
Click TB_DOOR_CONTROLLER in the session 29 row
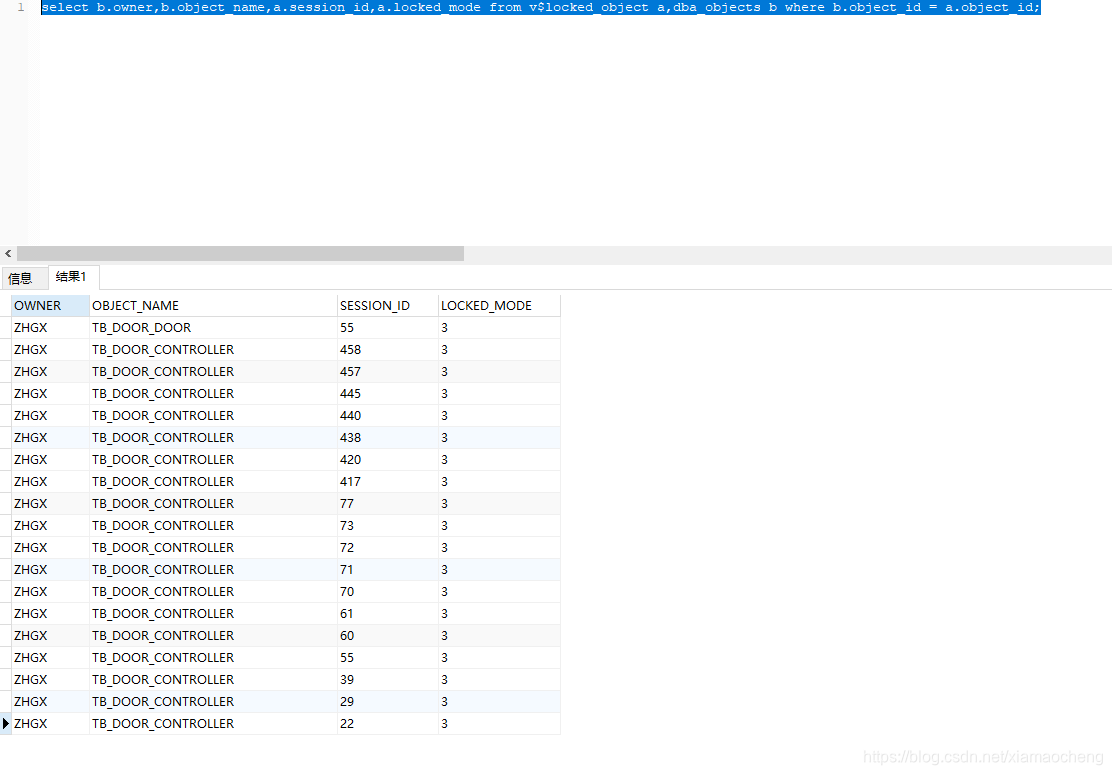pyautogui.click(x=213, y=701)
